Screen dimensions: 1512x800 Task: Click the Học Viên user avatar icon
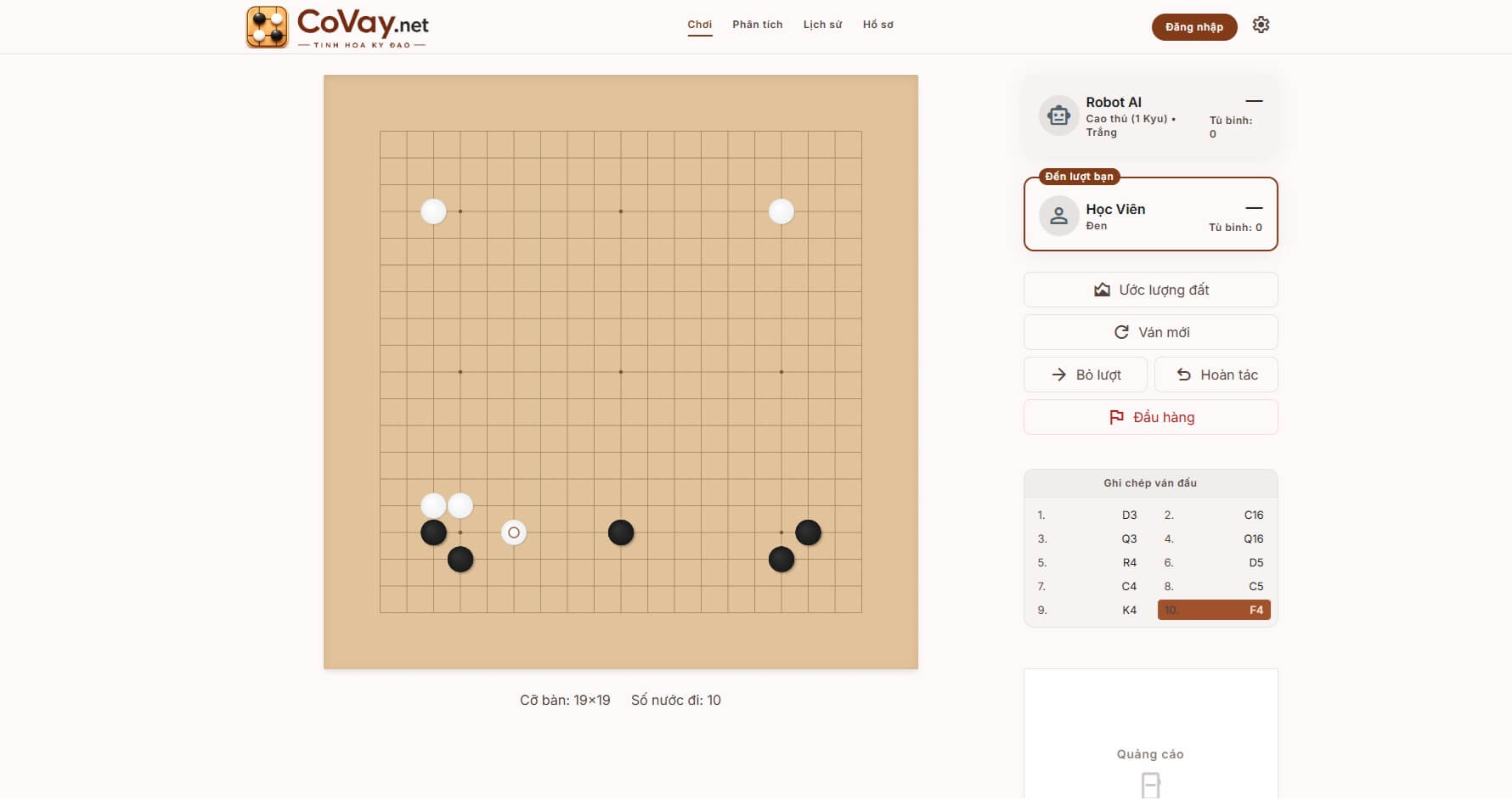(1058, 217)
